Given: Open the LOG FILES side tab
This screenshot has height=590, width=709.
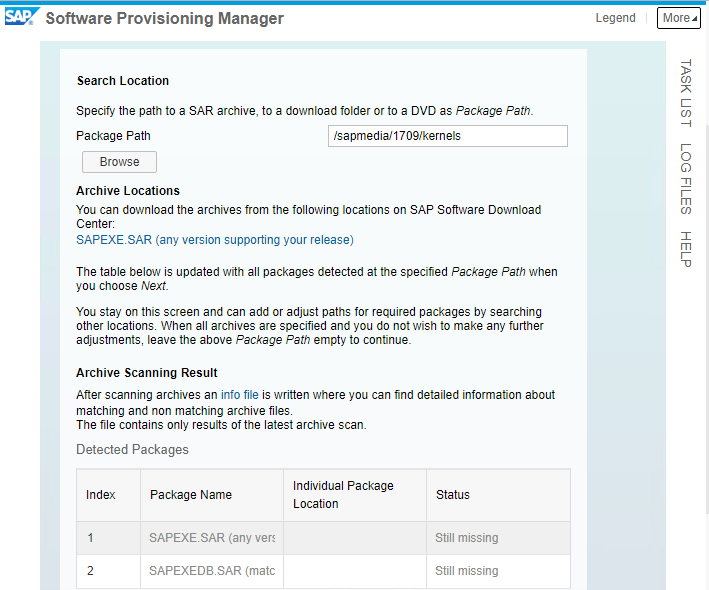Looking at the screenshot, I should point(686,179).
